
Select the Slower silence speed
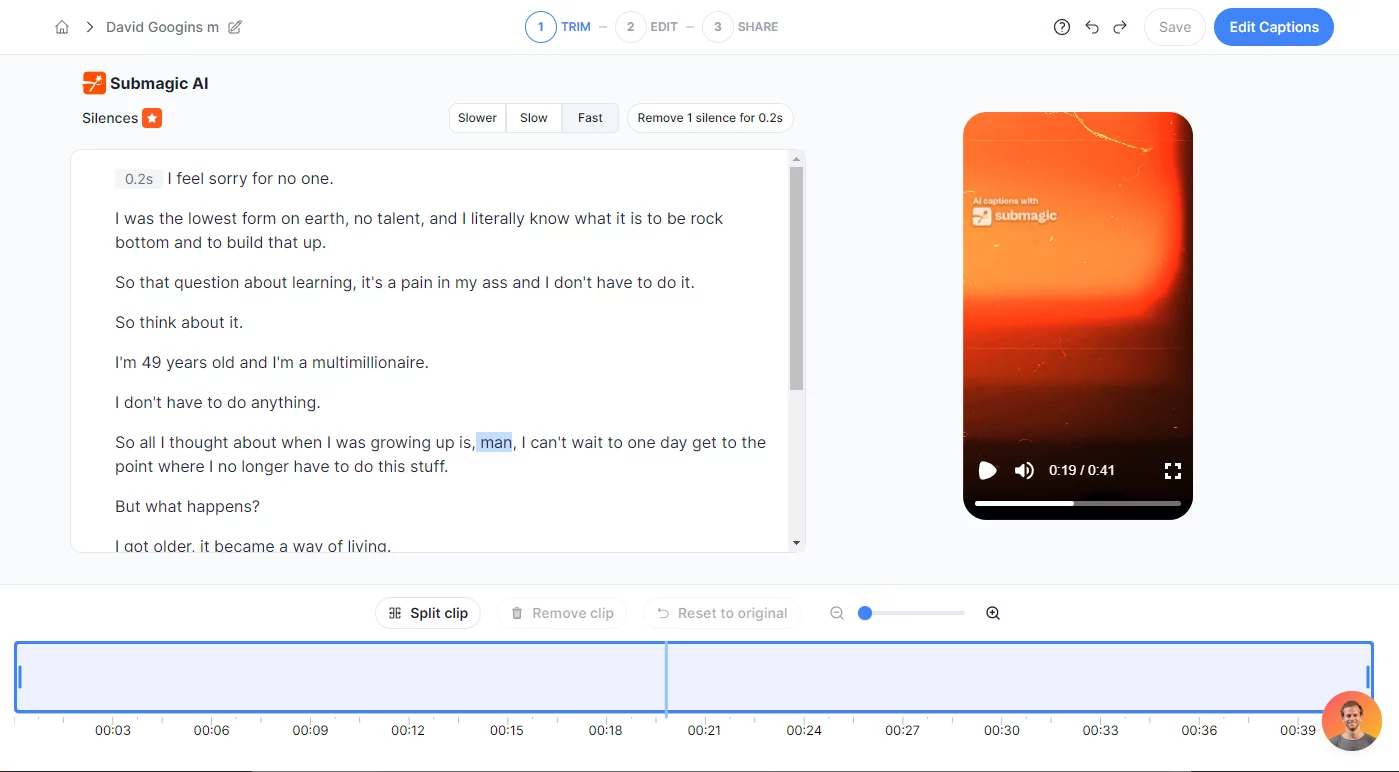[477, 118]
